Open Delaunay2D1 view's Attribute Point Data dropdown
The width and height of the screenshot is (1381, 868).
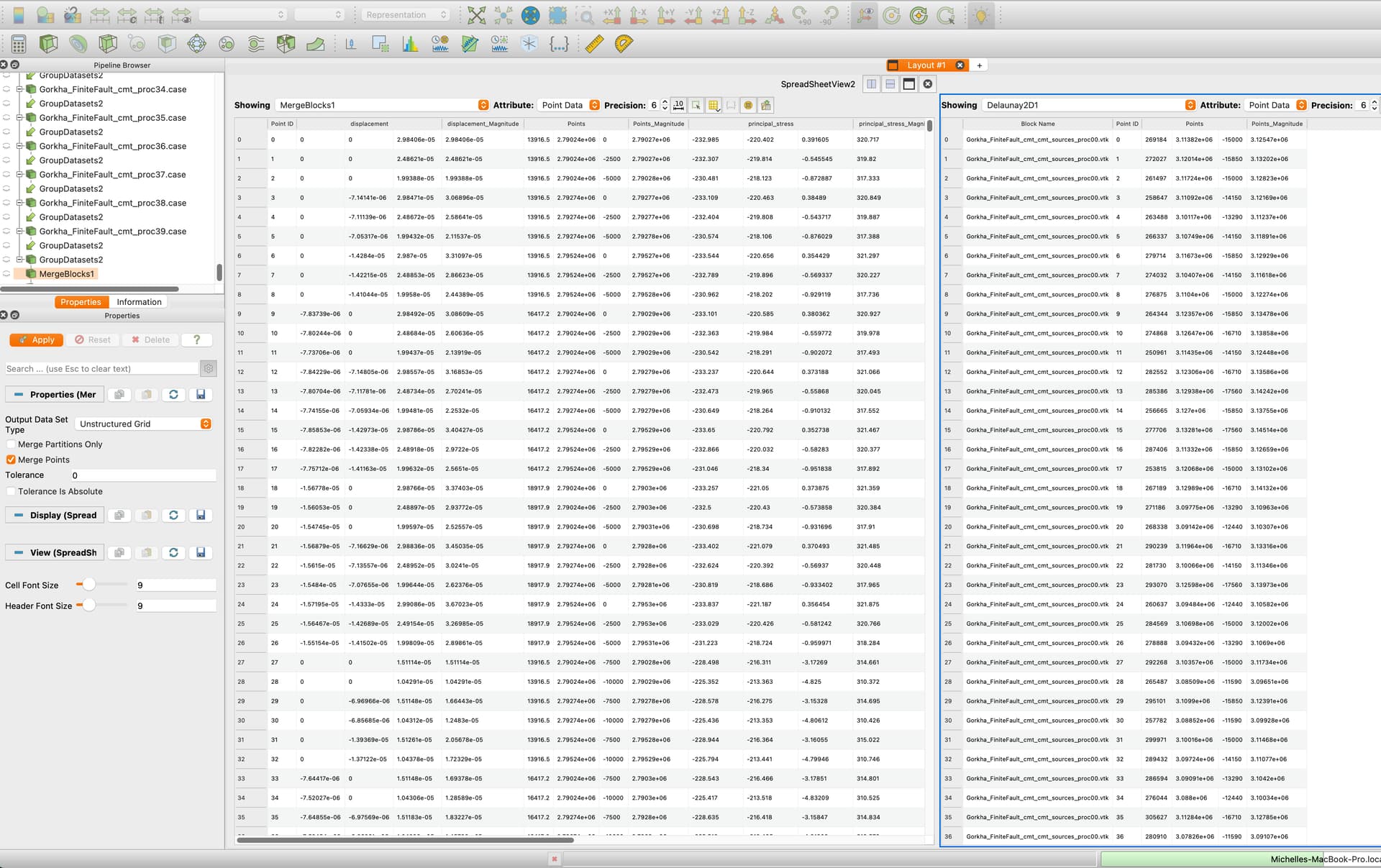coord(1276,105)
